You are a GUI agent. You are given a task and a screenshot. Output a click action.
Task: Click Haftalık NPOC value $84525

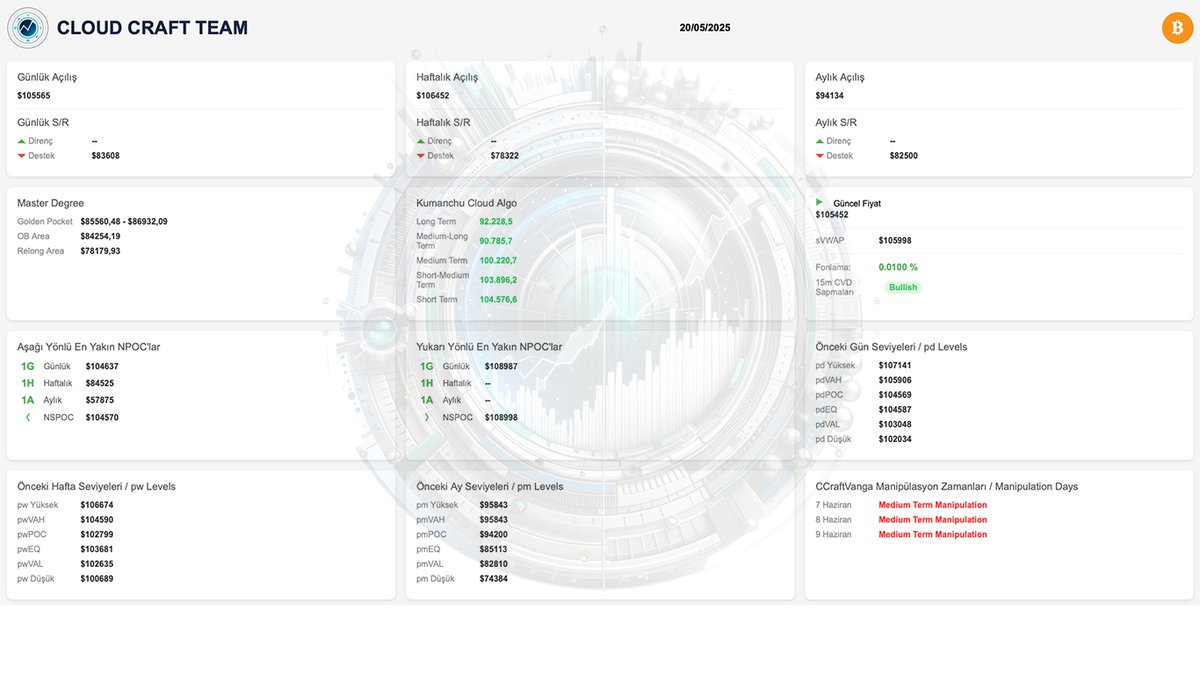(99, 383)
